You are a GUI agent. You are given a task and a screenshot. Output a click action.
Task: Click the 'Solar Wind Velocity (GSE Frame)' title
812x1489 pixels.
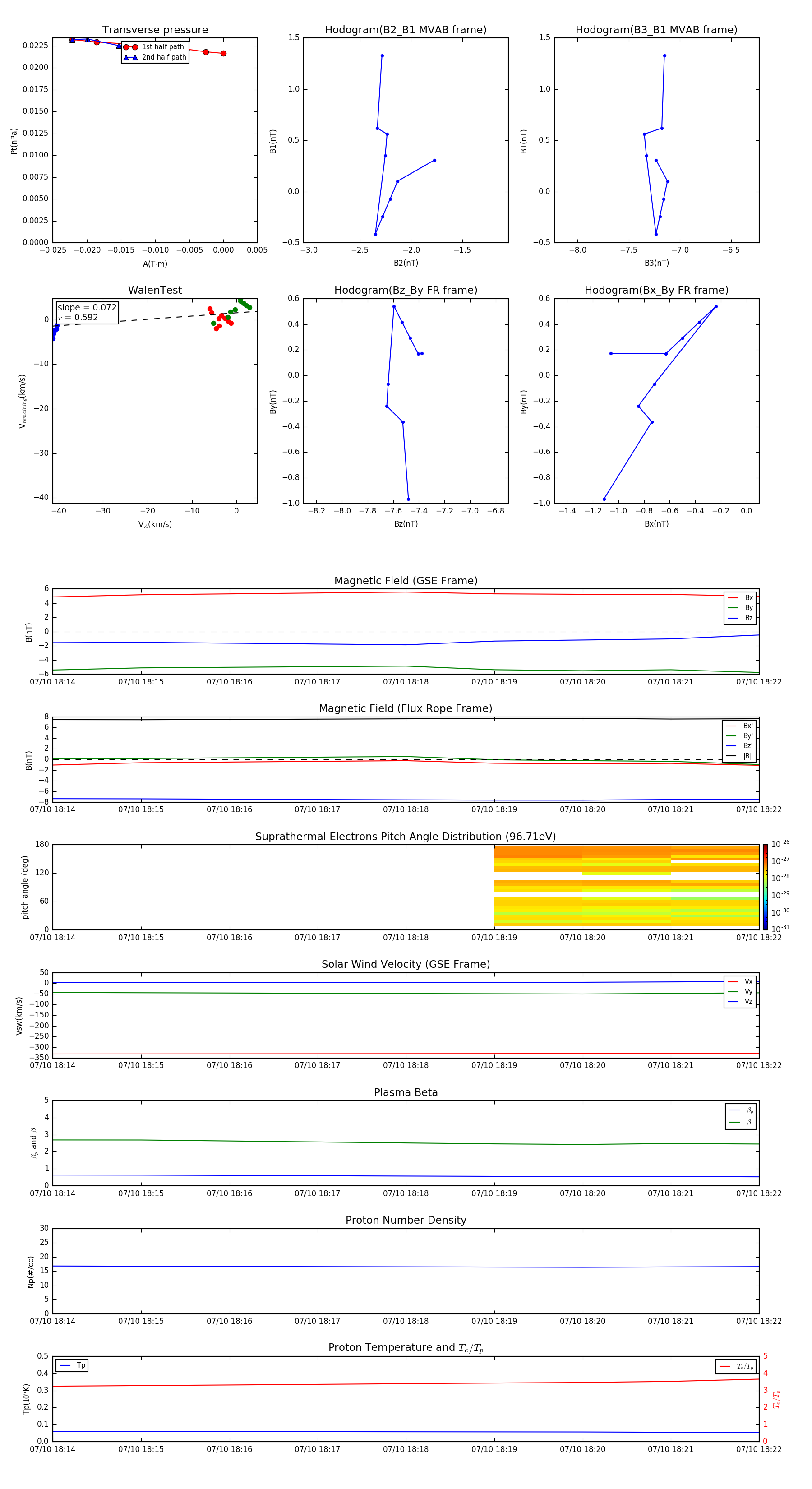click(406, 965)
